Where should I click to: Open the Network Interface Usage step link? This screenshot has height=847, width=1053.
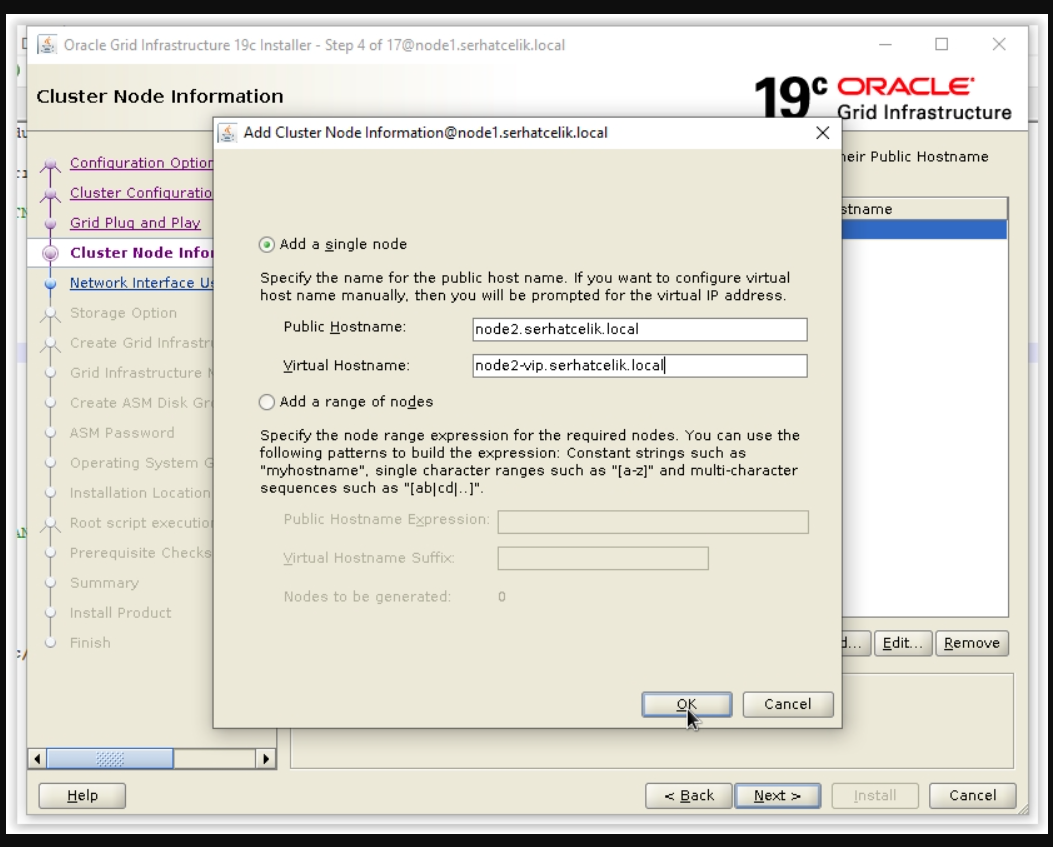(141, 283)
